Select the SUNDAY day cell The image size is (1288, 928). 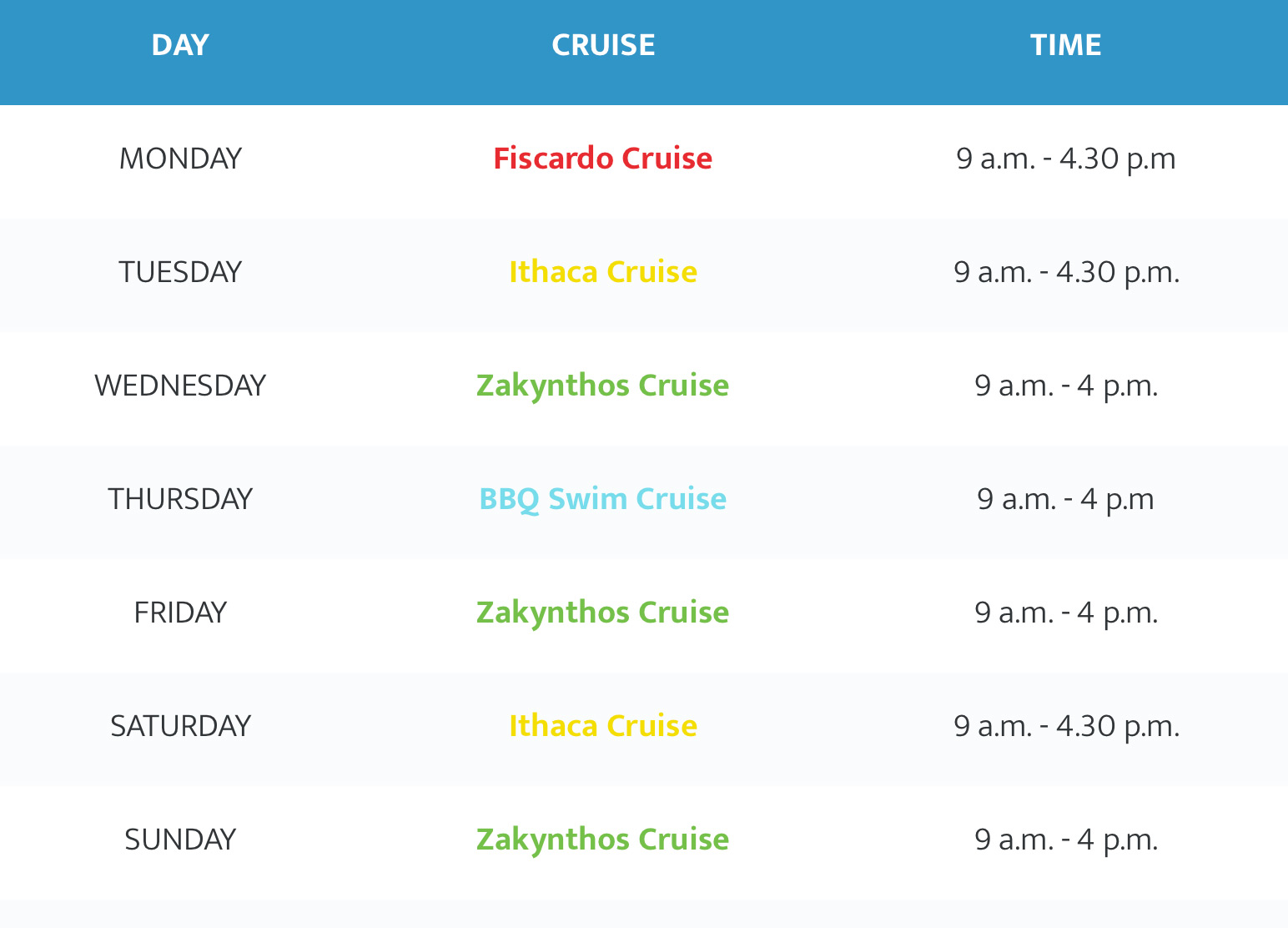180,840
